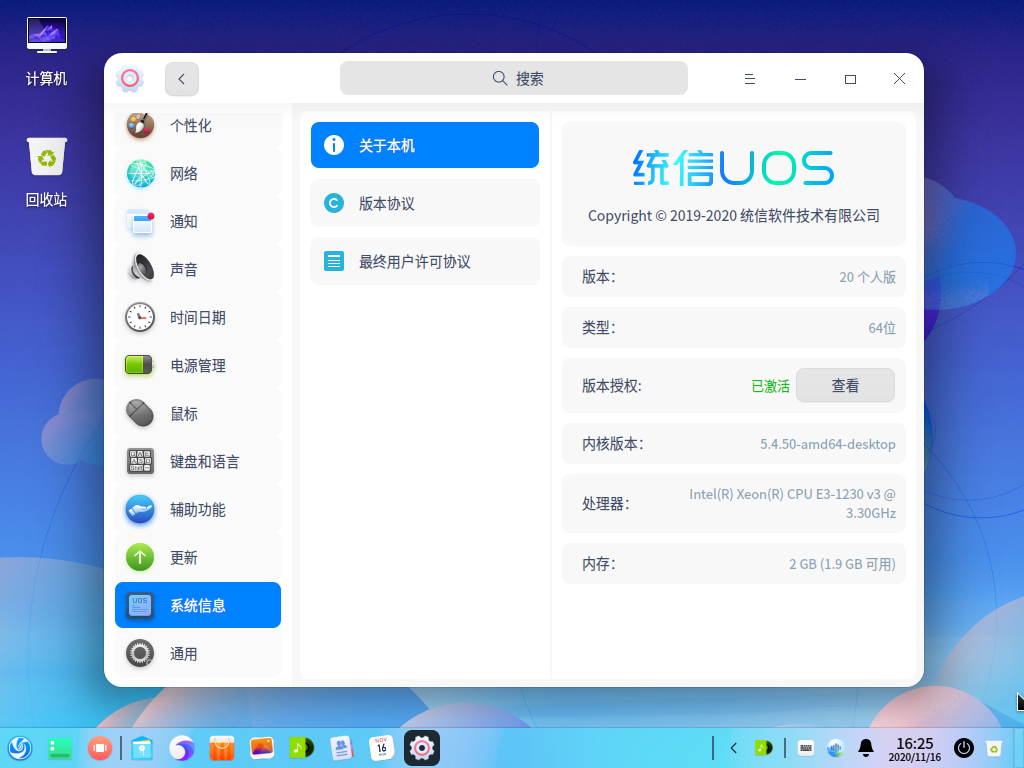Open Network (网络) settings
Image resolution: width=1024 pixels, height=768 pixels.
pos(198,174)
